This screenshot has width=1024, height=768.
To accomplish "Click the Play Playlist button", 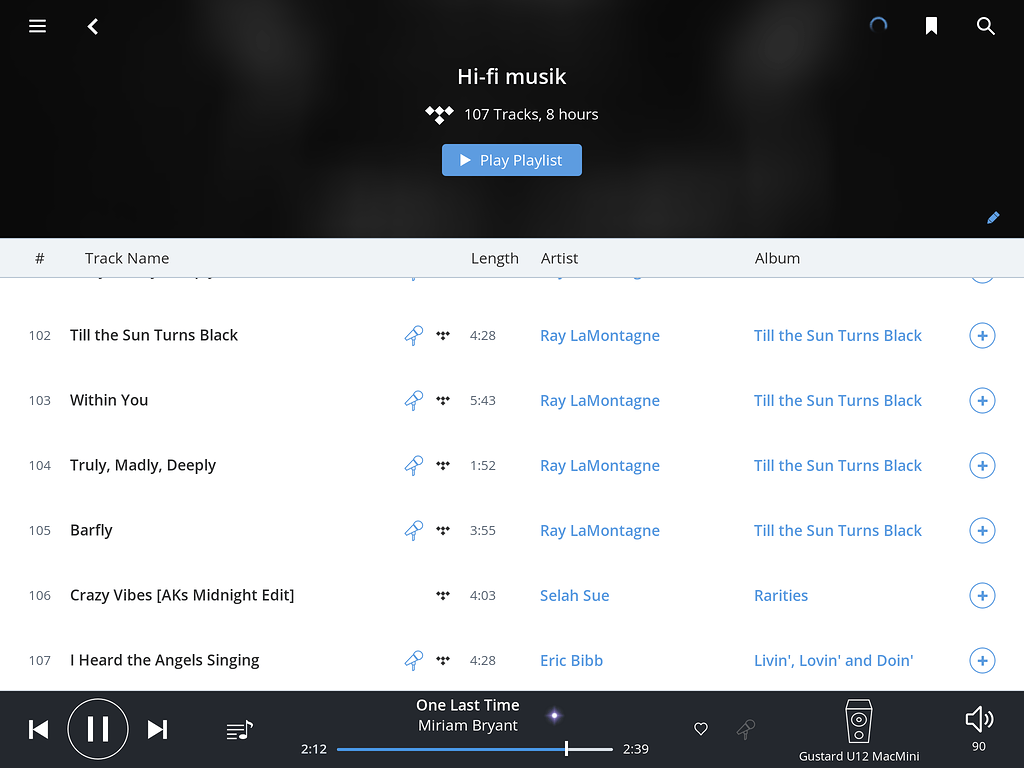I will click(x=511, y=159).
